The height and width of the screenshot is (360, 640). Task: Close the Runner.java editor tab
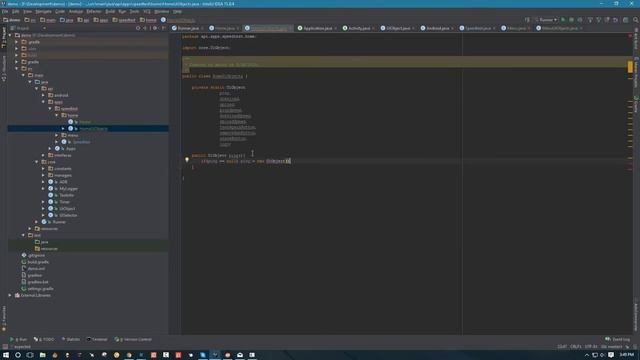coord(202,28)
